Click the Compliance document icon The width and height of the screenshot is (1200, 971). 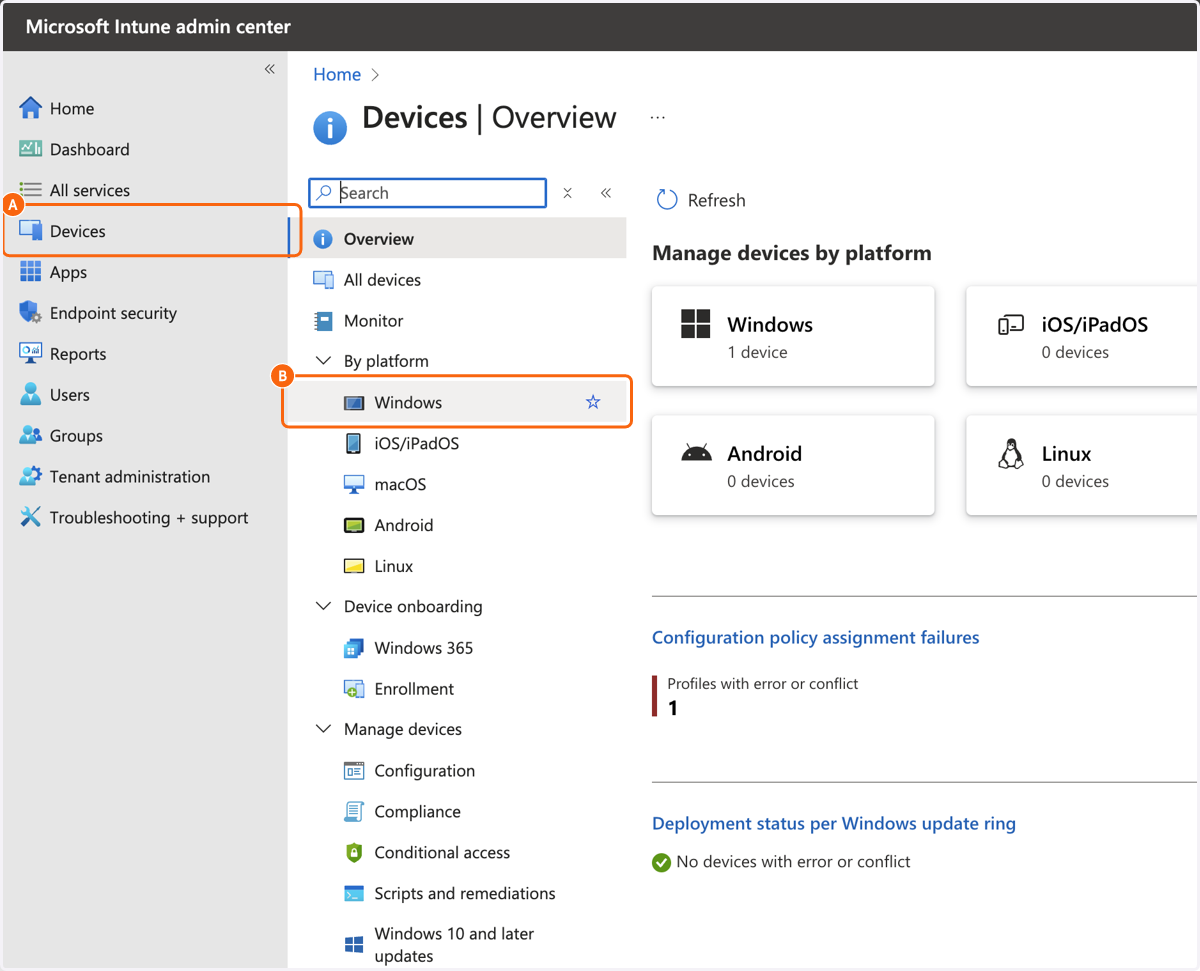pyautogui.click(x=353, y=812)
